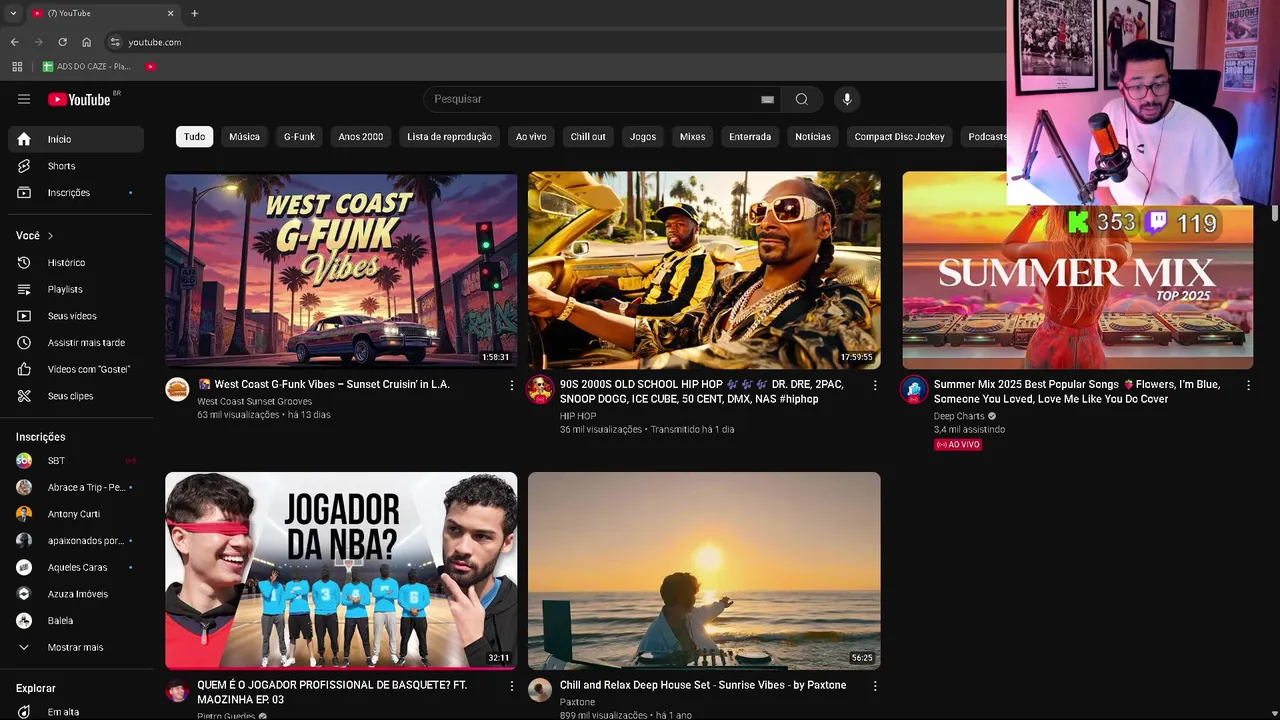
Task: Open options menu for Summer Mix 2025 video
Action: click(1248, 385)
